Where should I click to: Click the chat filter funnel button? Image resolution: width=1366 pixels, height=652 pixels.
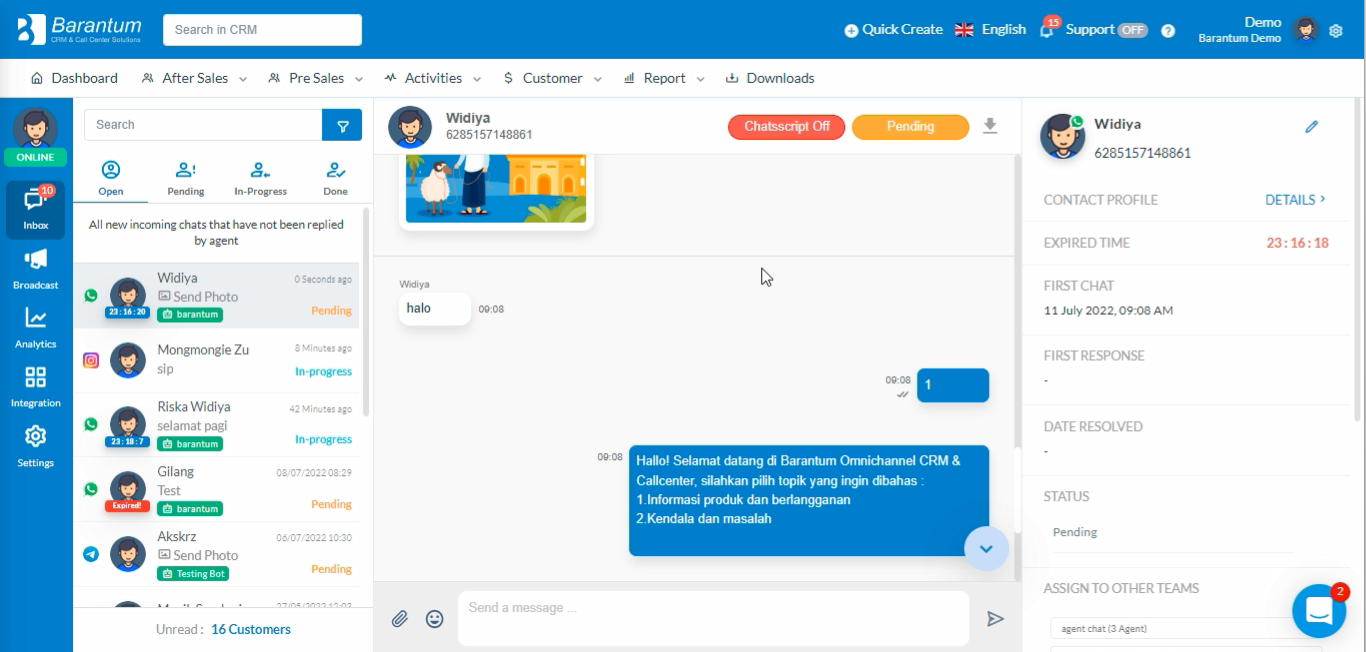pos(343,125)
